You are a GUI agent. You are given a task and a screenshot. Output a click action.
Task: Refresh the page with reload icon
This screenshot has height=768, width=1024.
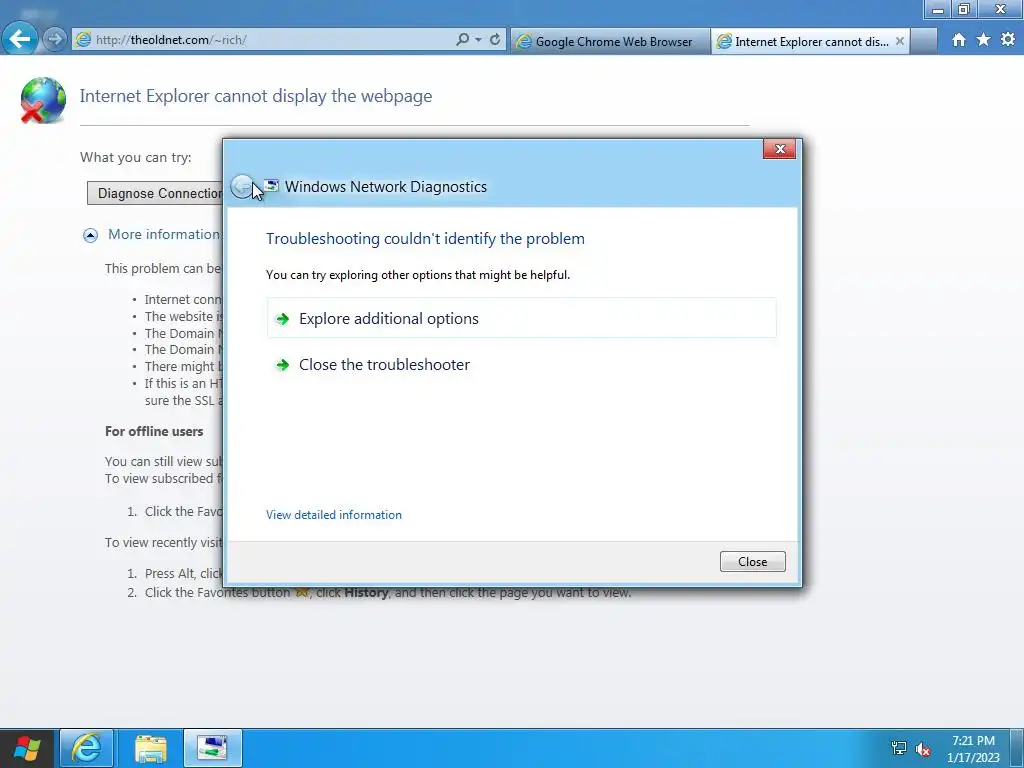click(495, 40)
